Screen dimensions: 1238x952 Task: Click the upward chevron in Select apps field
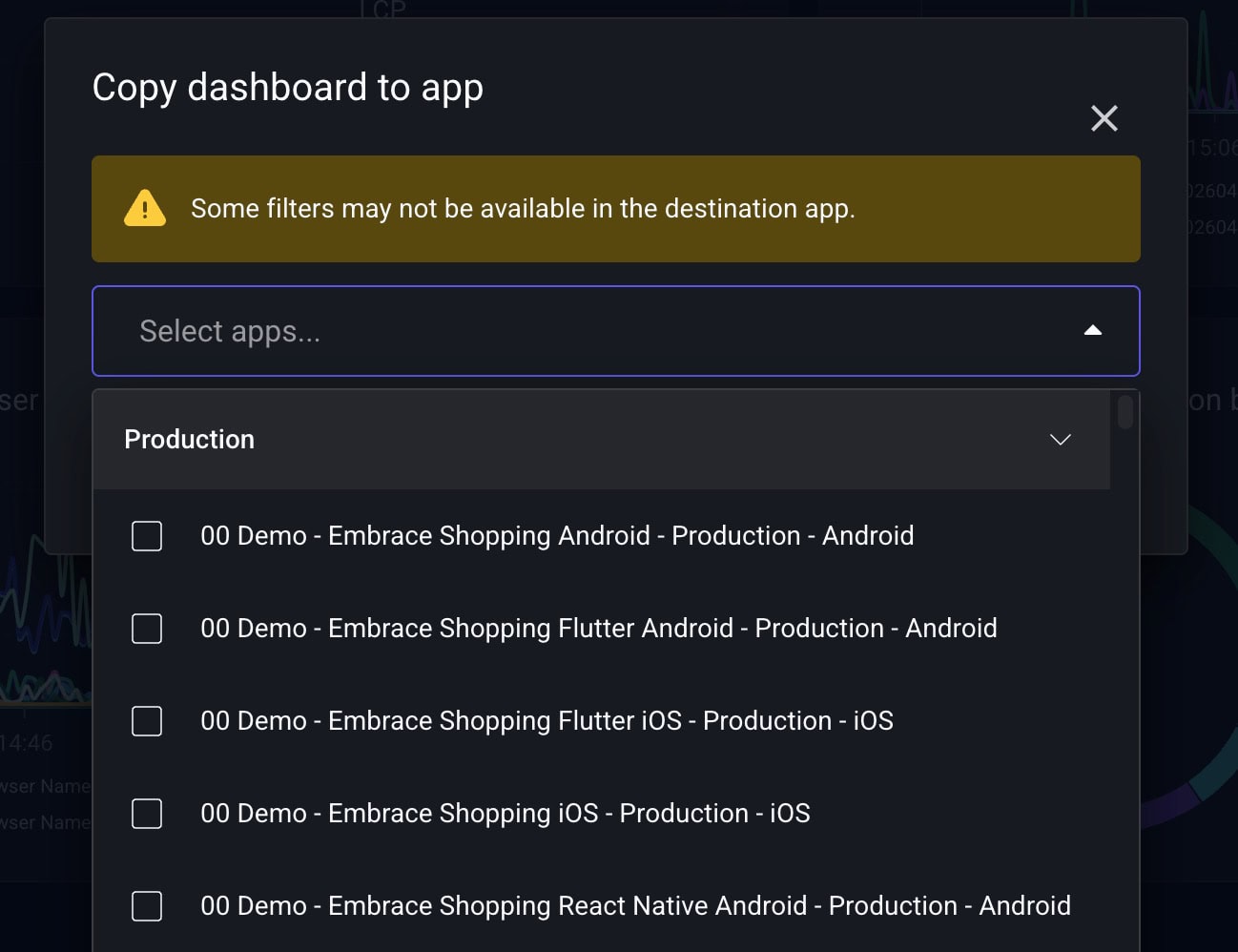pos(1093,331)
